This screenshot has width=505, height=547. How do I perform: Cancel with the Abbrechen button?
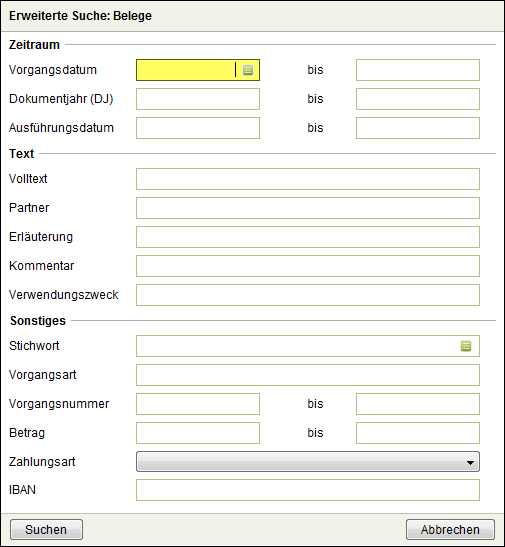coord(450,530)
